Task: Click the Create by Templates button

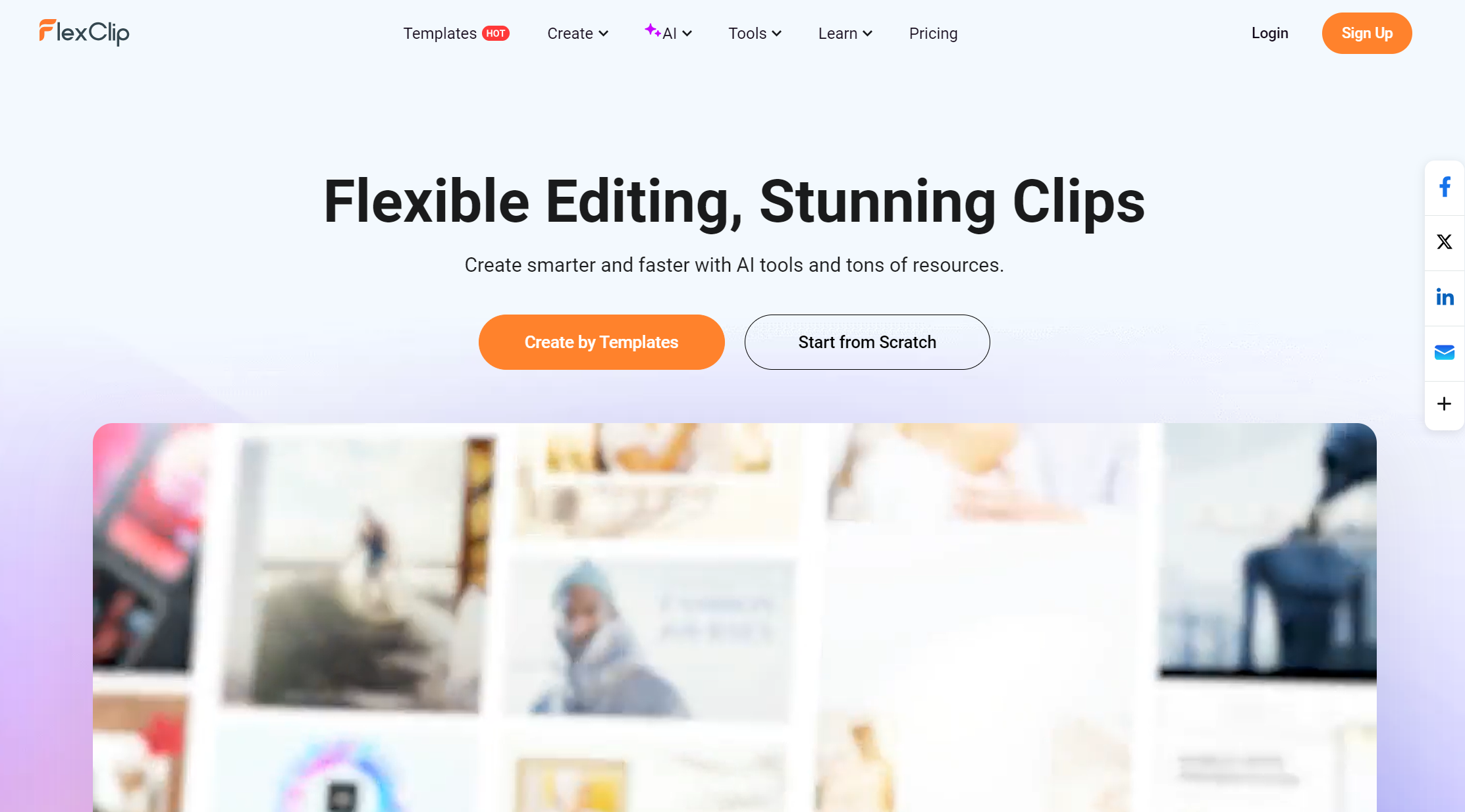Action: click(601, 342)
